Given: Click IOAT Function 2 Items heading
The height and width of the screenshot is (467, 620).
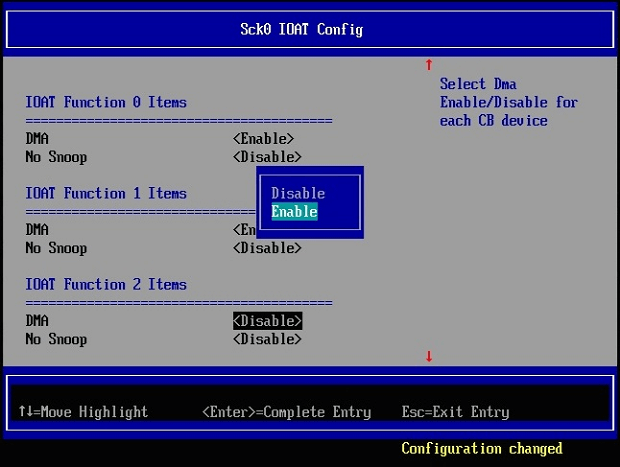Looking at the screenshot, I should click(106, 284).
